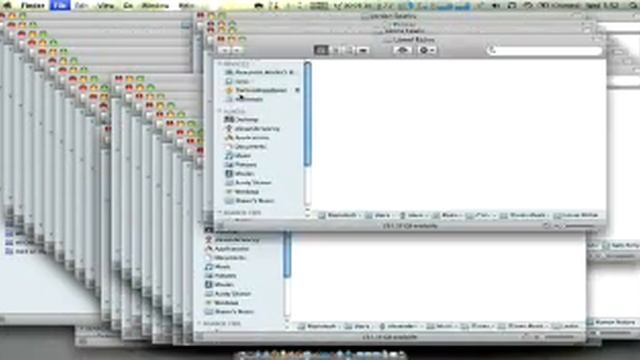Switch front Finder window to column view

(349, 50)
